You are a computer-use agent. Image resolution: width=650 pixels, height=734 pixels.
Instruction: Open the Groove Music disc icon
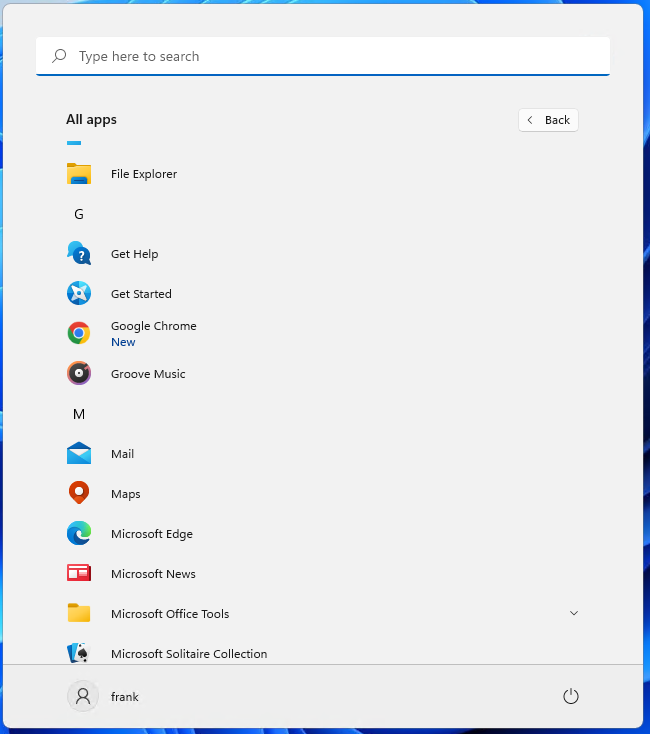point(79,374)
